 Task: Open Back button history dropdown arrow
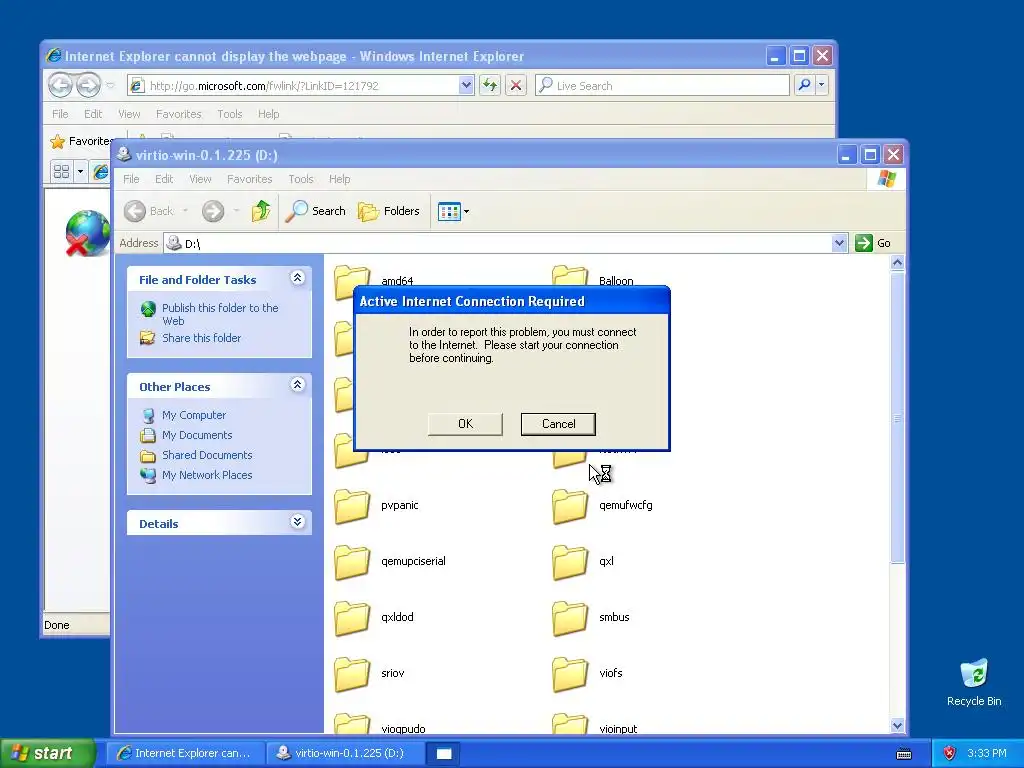tap(185, 211)
